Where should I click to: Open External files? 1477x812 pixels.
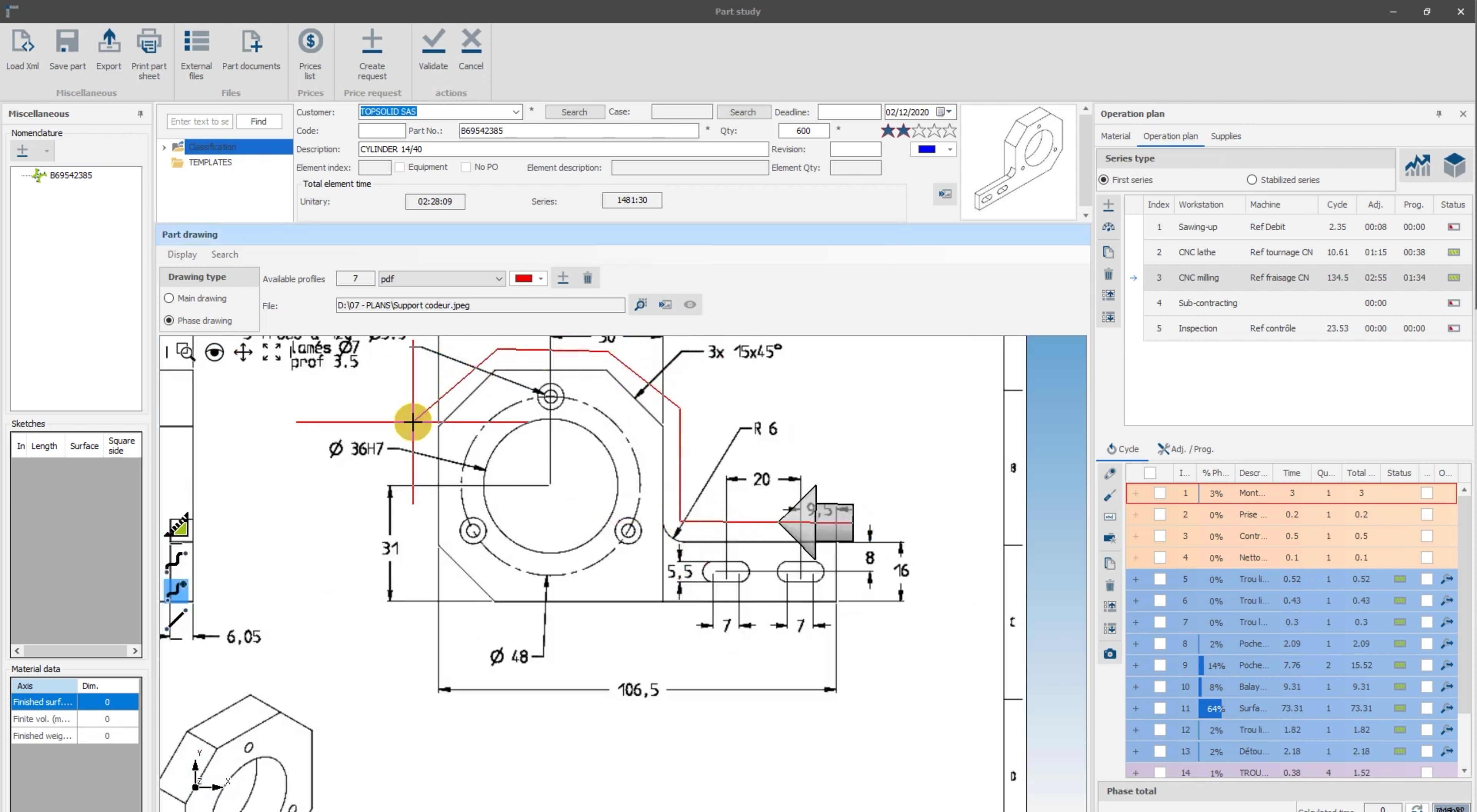(x=196, y=41)
